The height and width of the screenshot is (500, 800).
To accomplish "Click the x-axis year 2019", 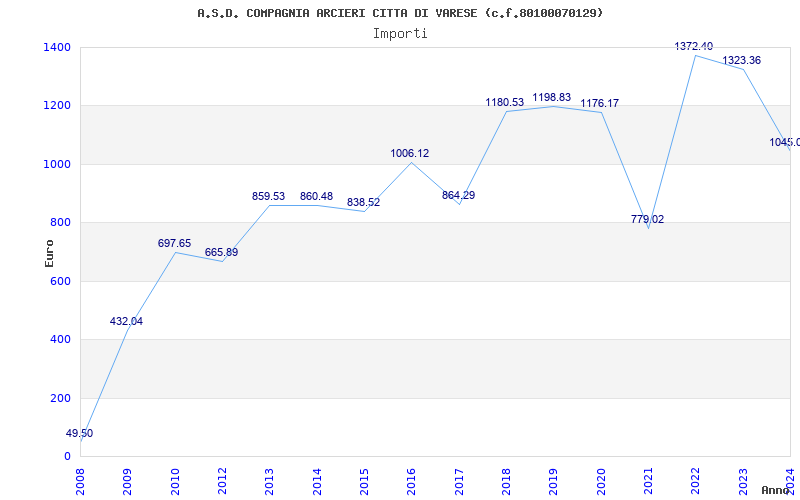I will click(x=554, y=482).
